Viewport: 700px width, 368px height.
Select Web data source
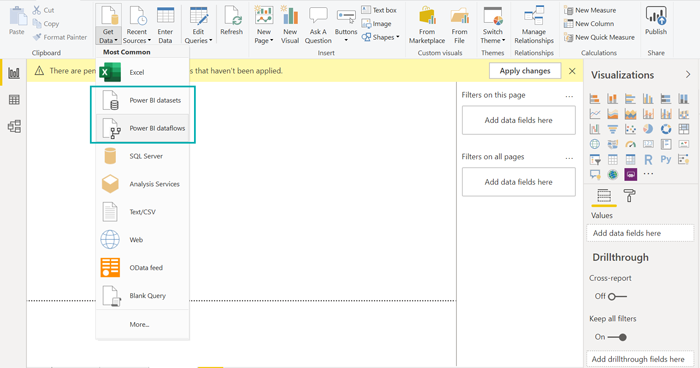(142, 240)
